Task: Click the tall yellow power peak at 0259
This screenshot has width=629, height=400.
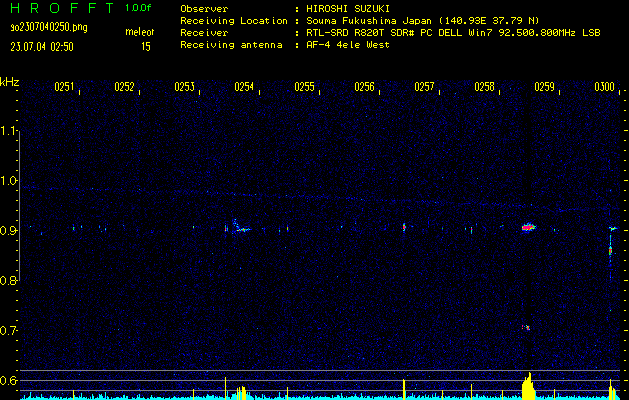Action: [528, 386]
